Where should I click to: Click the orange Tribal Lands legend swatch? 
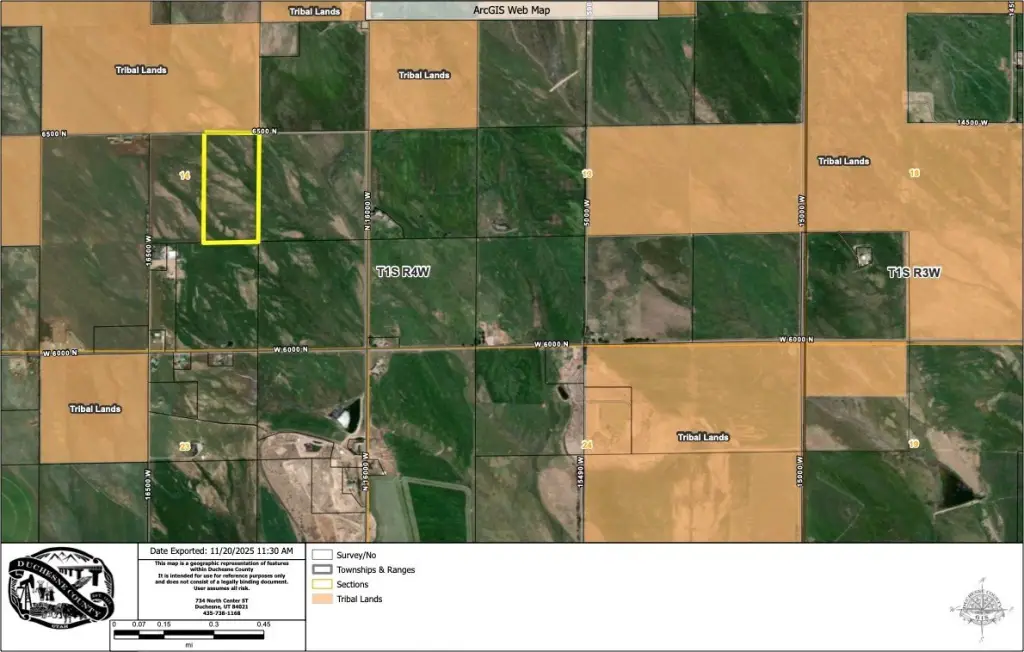(321, 600)
